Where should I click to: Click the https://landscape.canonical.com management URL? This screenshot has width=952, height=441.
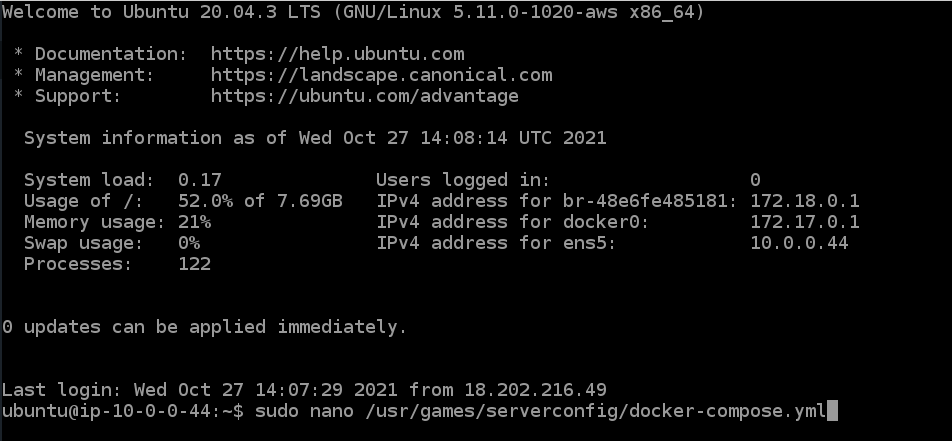[x=382, y=75]
